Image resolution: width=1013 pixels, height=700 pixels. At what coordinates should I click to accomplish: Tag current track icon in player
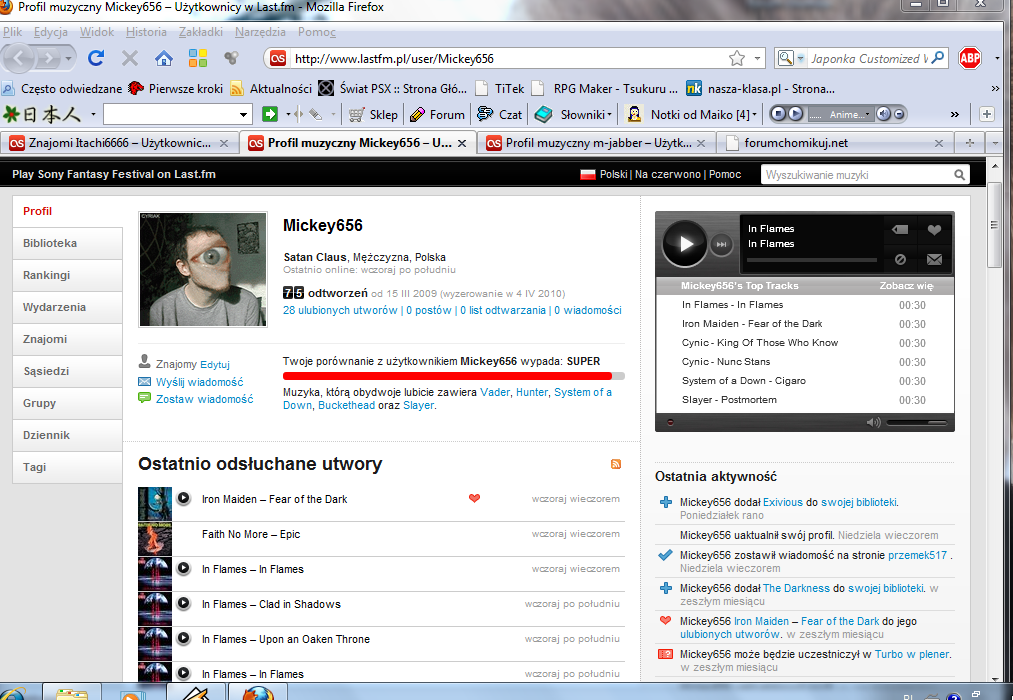[x=900, y=229]
